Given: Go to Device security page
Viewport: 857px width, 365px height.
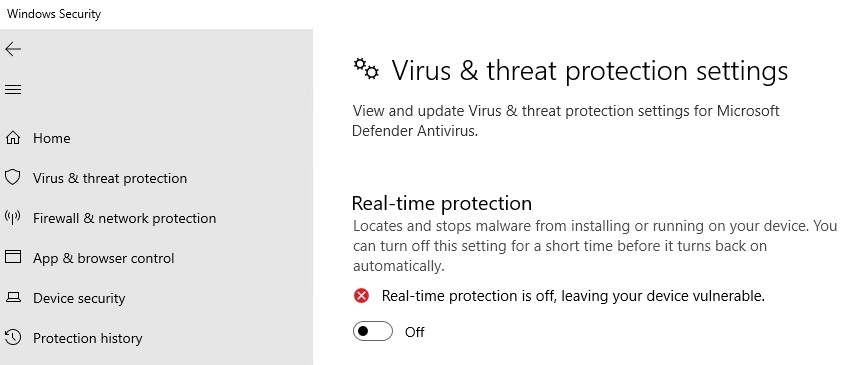Looking at the screenshot, I should click(79, 298).
